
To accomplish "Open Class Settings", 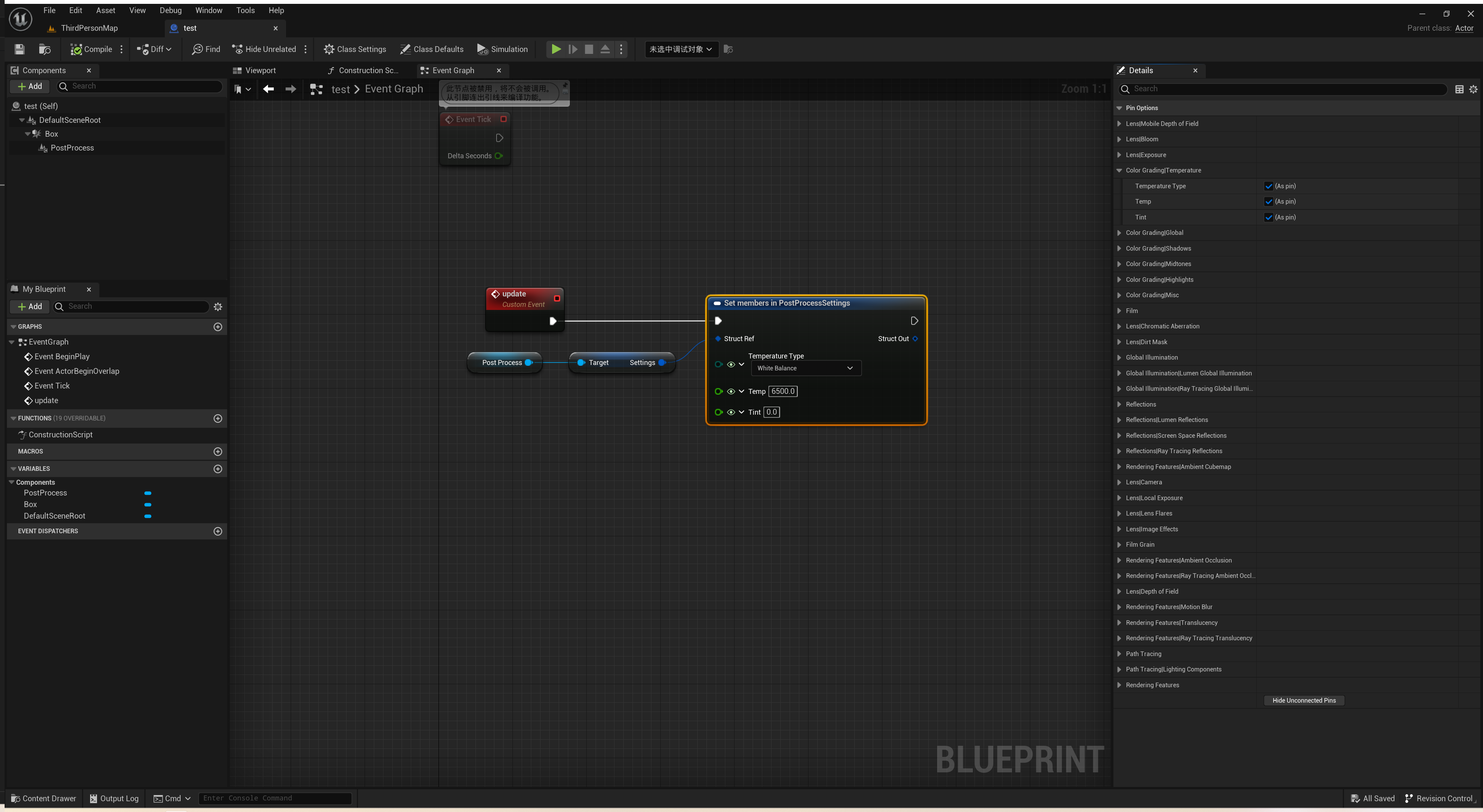I will click(355, 49).
